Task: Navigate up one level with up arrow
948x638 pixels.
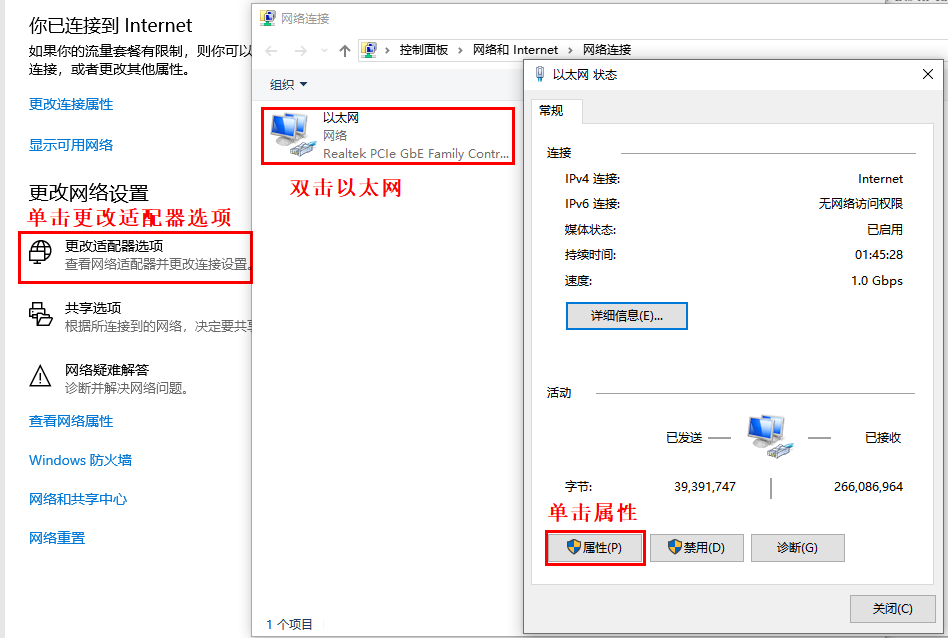Action: (345, 51)
